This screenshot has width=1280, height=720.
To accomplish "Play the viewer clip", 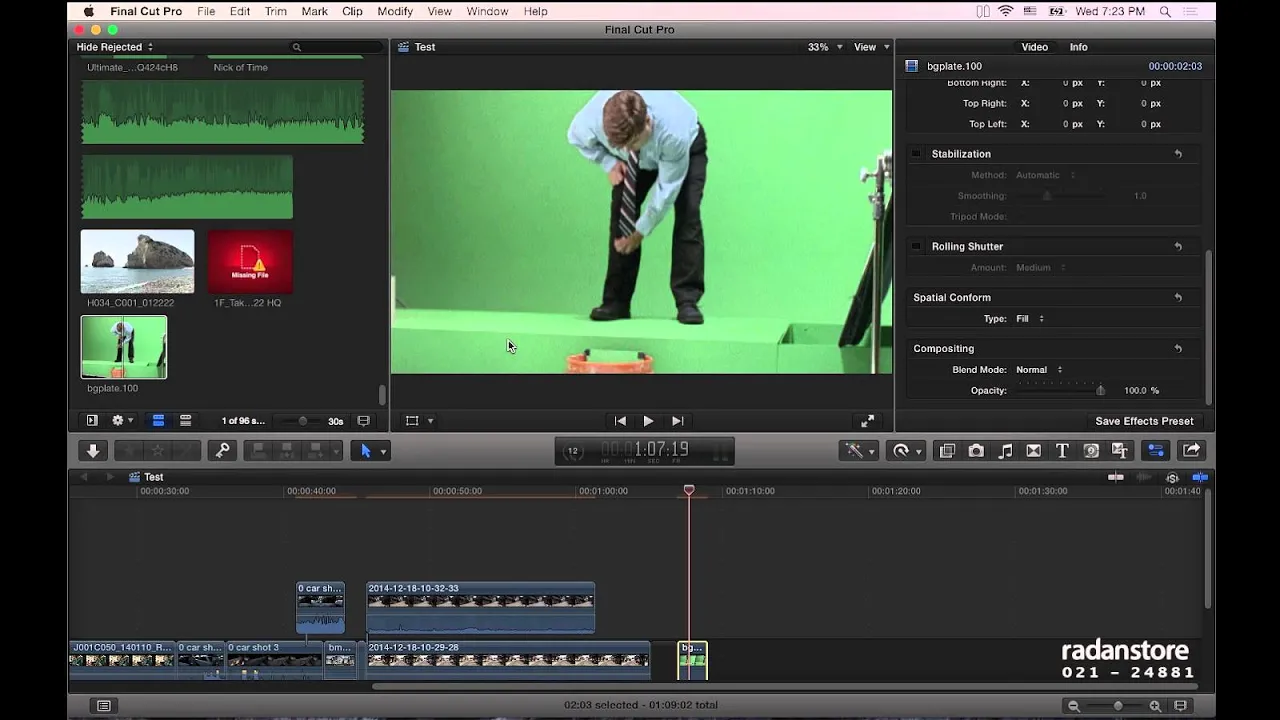I will tap(648, 421).
